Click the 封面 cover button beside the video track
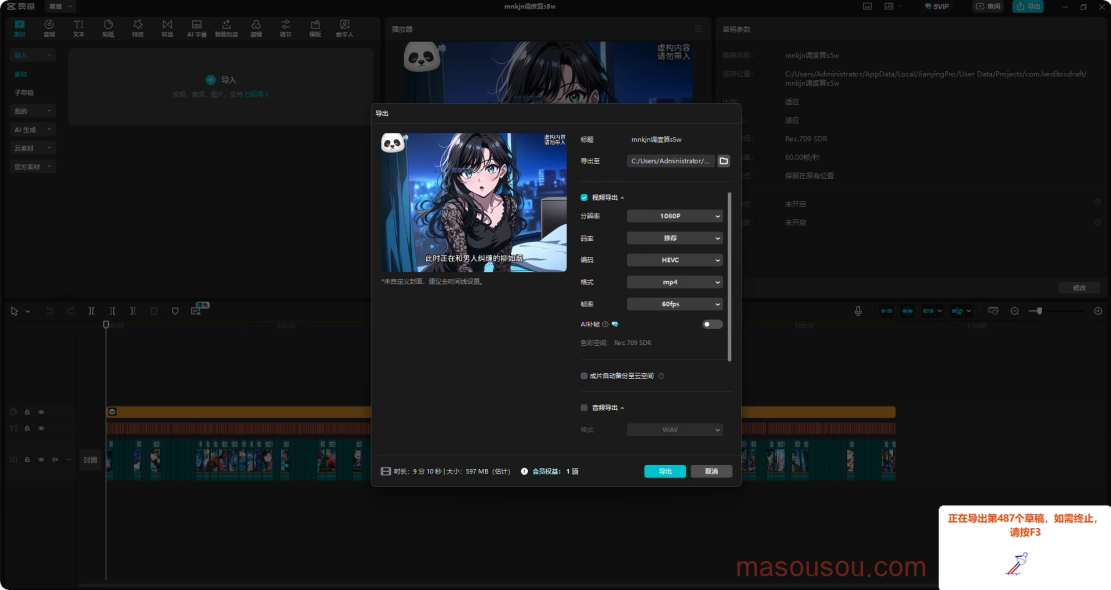The width and height of the screenshot is (1111, 590). point(90,460)
